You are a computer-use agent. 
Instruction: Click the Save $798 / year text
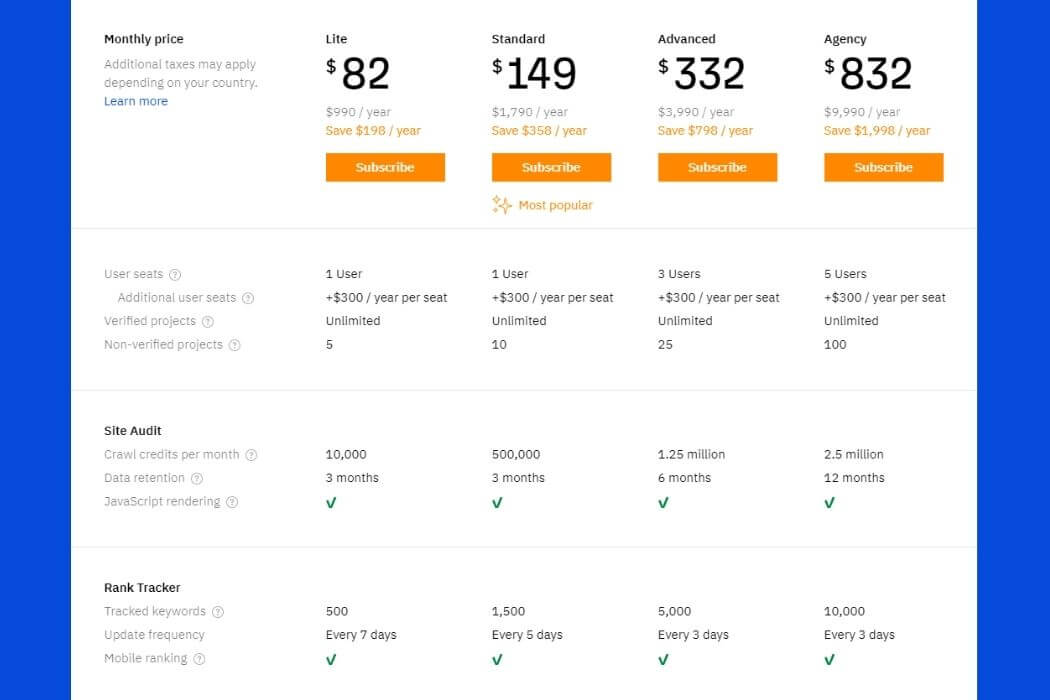coord(705,131)
